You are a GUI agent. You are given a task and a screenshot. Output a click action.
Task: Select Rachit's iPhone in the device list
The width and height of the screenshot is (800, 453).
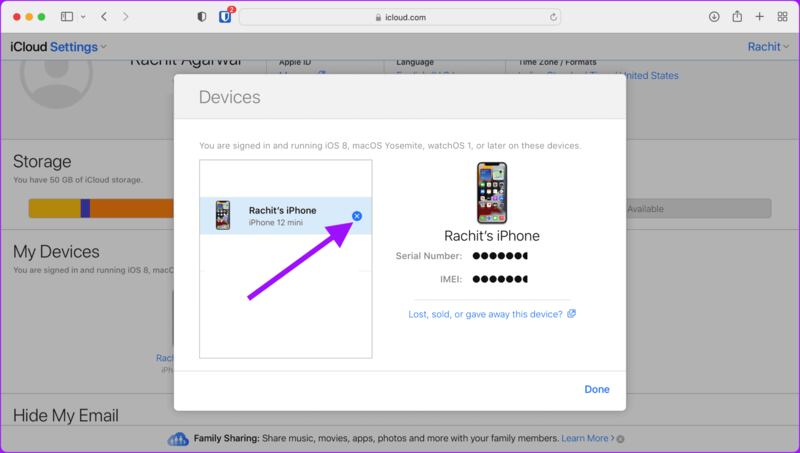pos(280,215)
